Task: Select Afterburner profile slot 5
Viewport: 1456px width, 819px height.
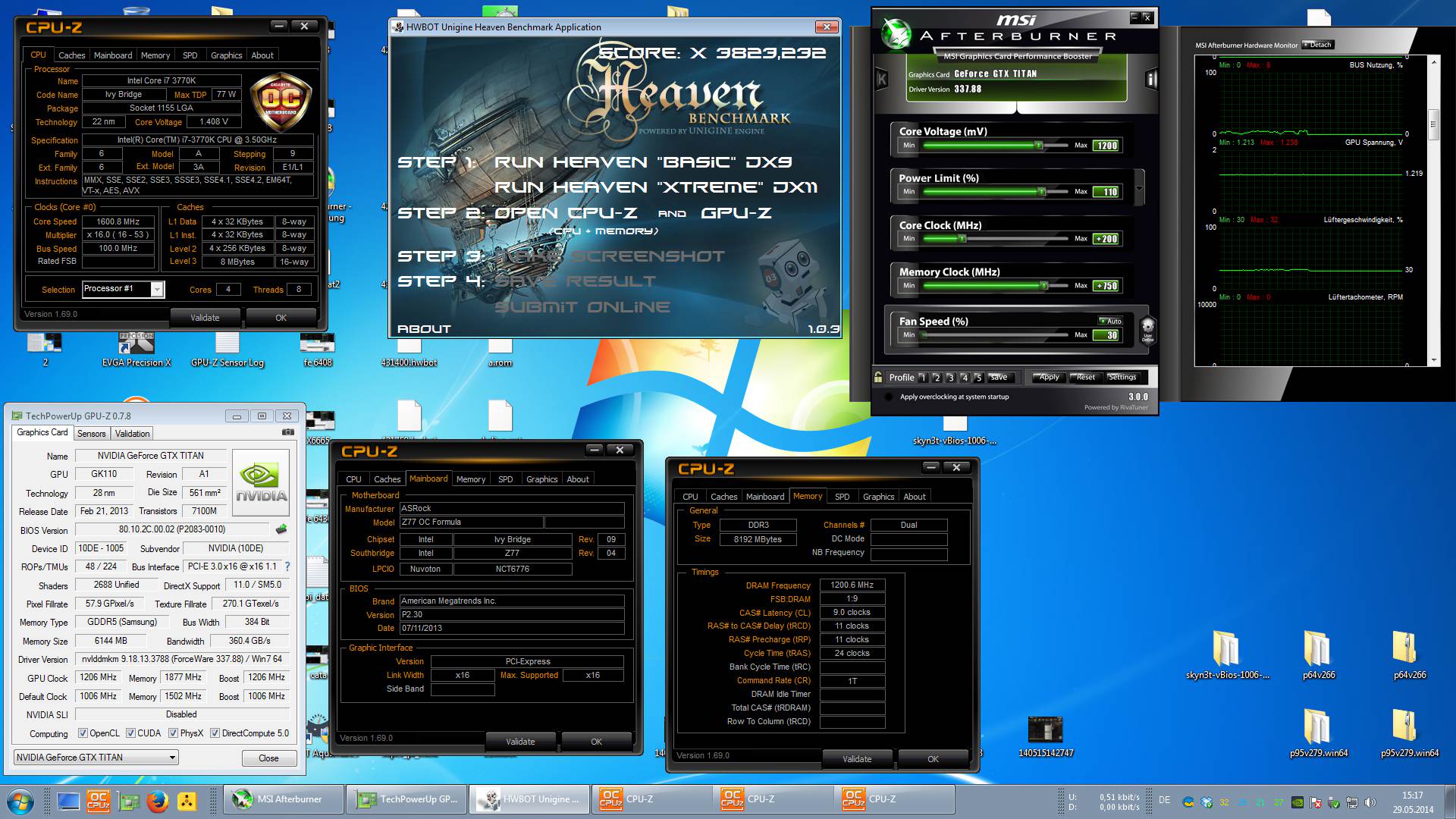Action: [x=978, y=377]
